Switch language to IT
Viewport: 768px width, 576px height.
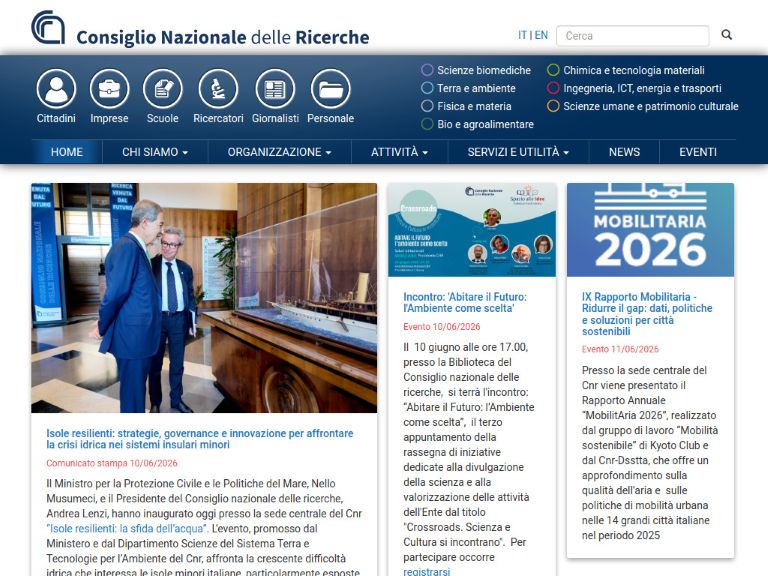[522, 35]
